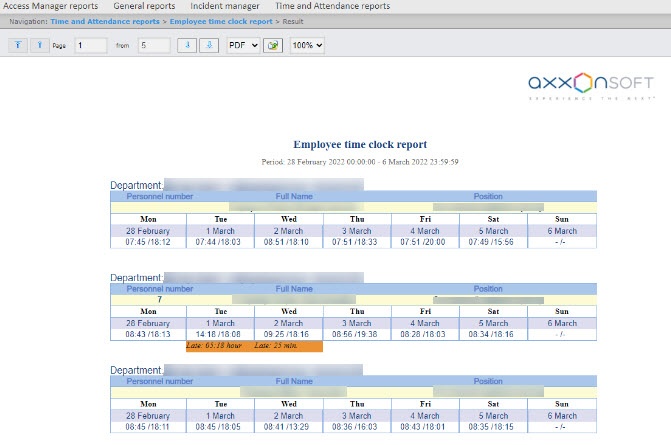Screen dimensions: 671x445
Task: Jump to the last report page
Action: tap(208, 45)
